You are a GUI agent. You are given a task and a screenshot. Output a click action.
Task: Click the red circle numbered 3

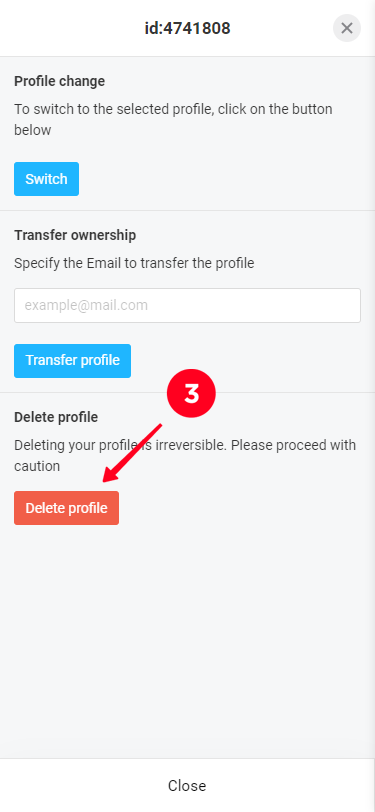191,394
